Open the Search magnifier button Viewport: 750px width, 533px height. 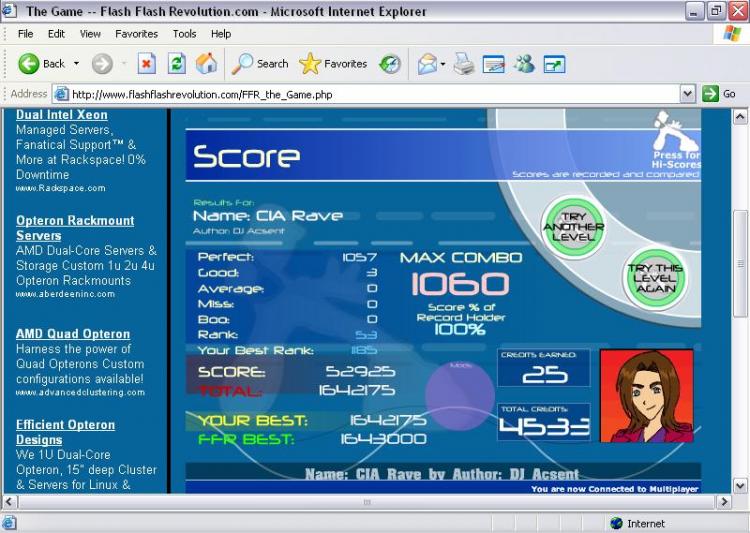click(x=260, y=64)
